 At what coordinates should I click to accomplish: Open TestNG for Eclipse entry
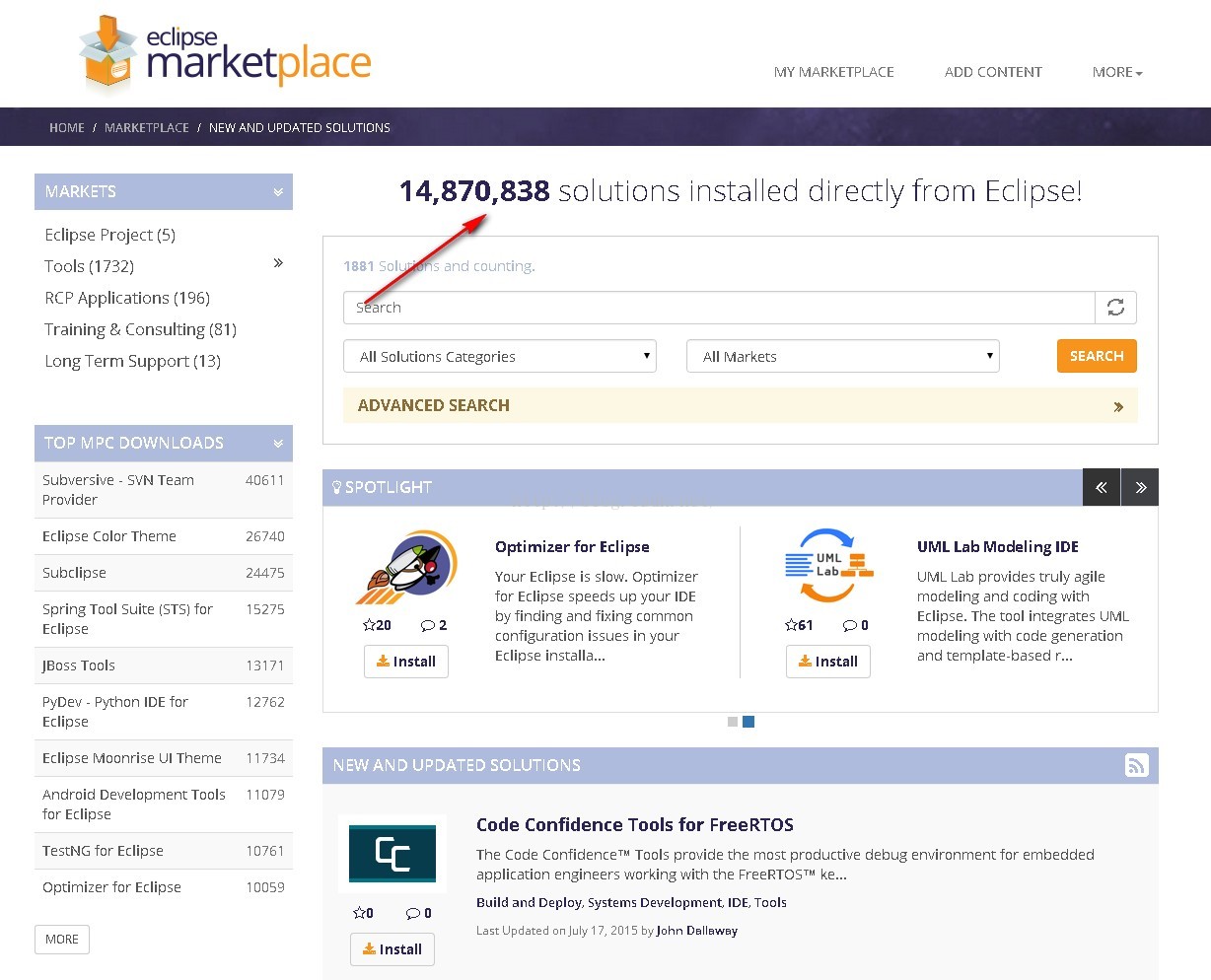[x=103, y=851]
